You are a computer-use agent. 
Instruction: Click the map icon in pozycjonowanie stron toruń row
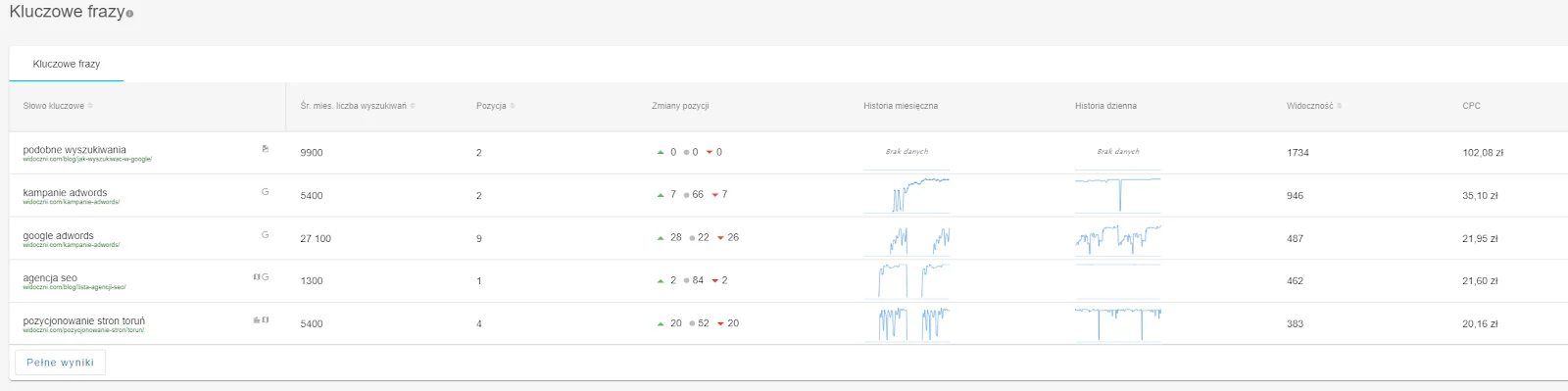(265, 319)
